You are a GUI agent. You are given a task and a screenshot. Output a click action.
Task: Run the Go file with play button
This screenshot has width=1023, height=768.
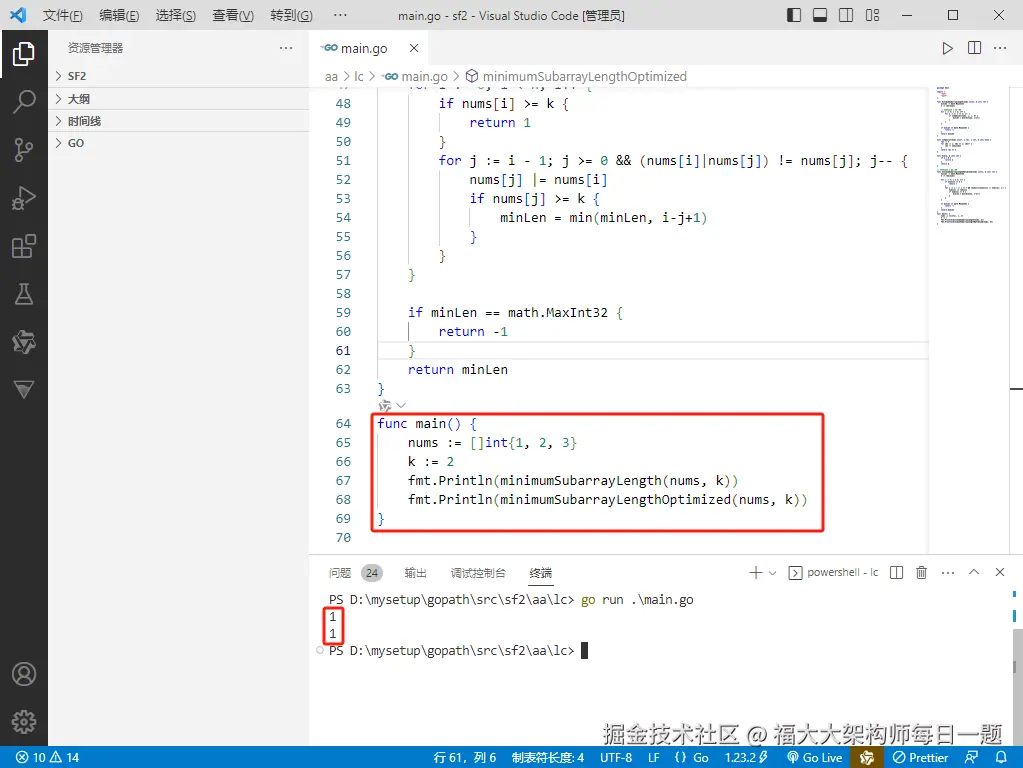(947, 48)
